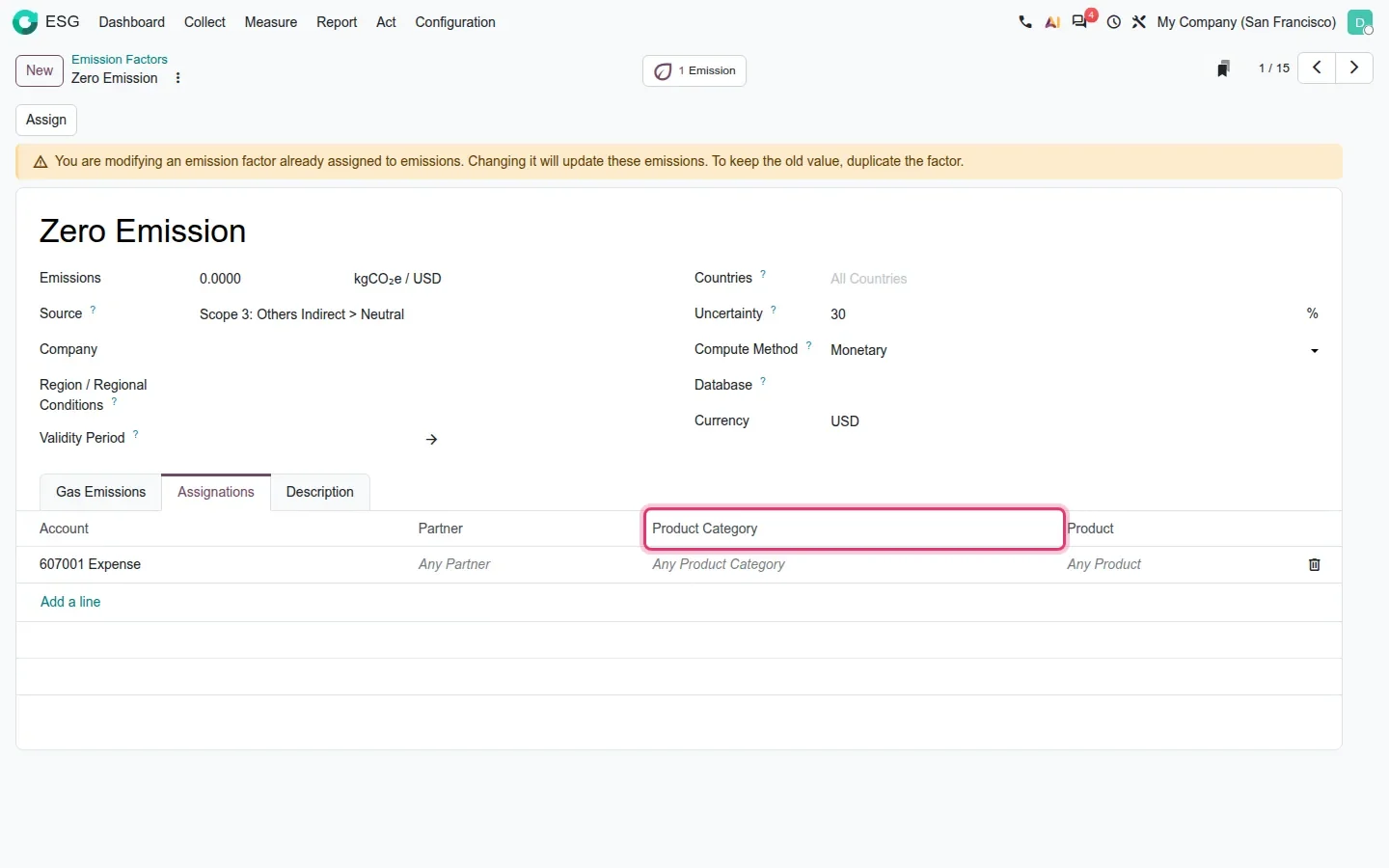Open the user avatar menu
Image resolution: width=1389 pixels, height=868 pixels.
(x=1360, y=21)
